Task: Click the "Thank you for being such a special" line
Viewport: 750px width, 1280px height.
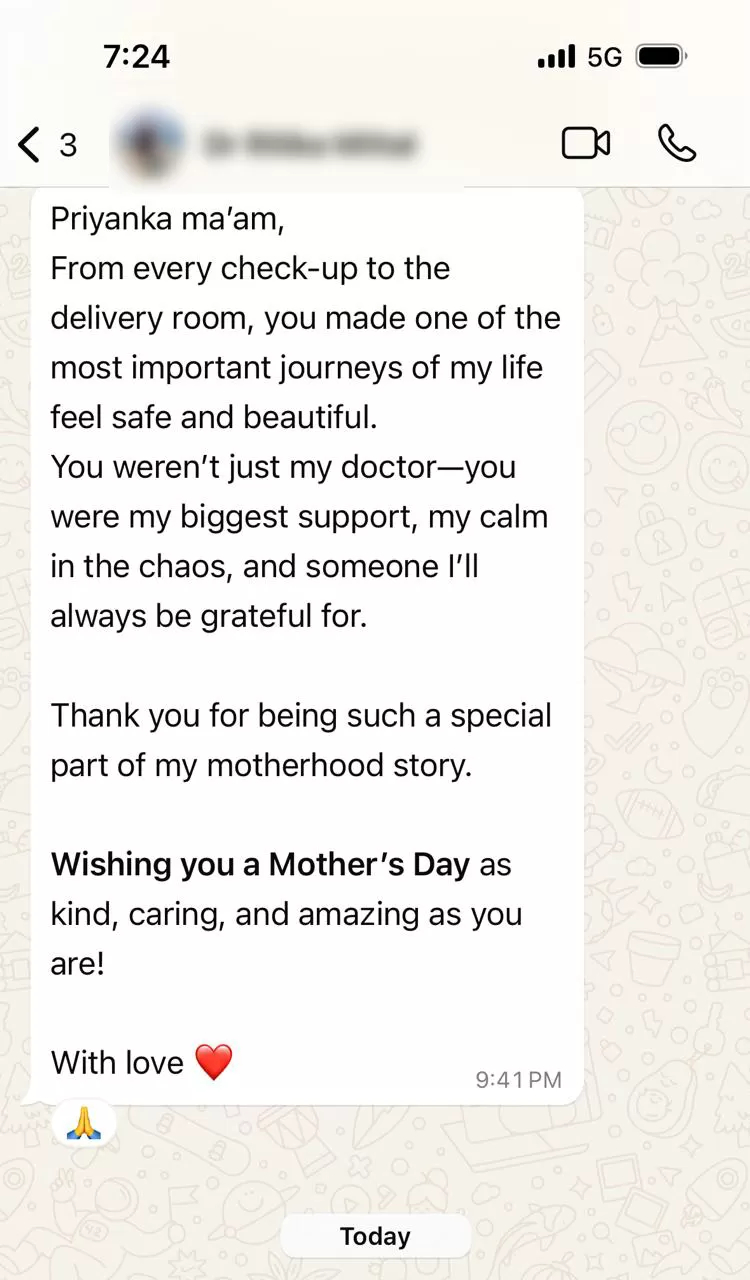Action: coord(301,716)
